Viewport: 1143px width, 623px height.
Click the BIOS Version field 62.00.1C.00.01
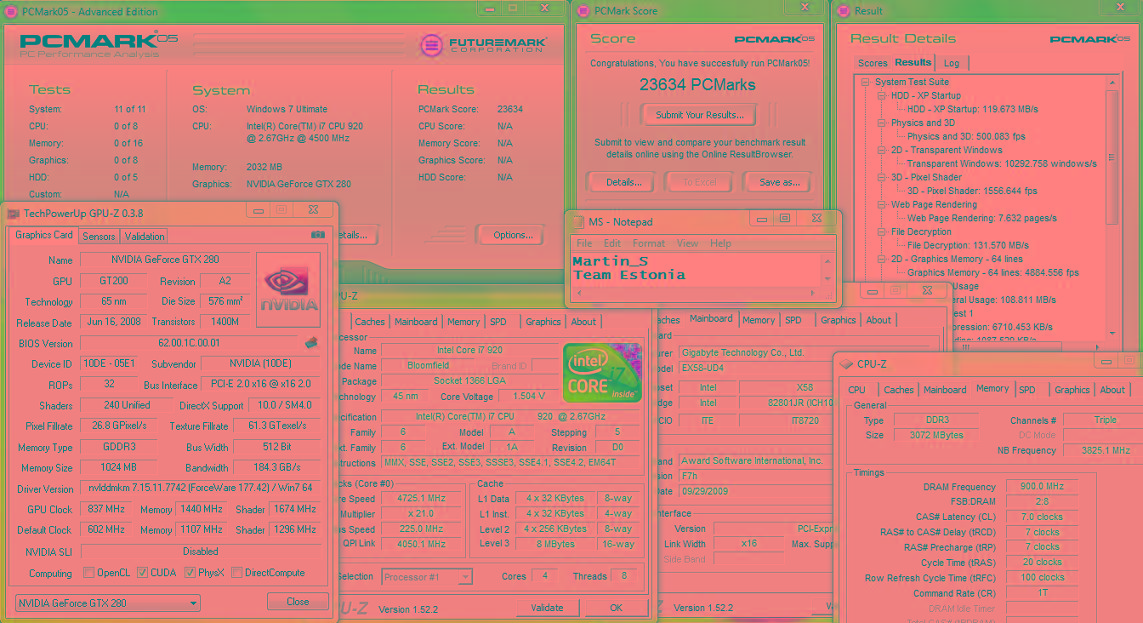[191, 342]
